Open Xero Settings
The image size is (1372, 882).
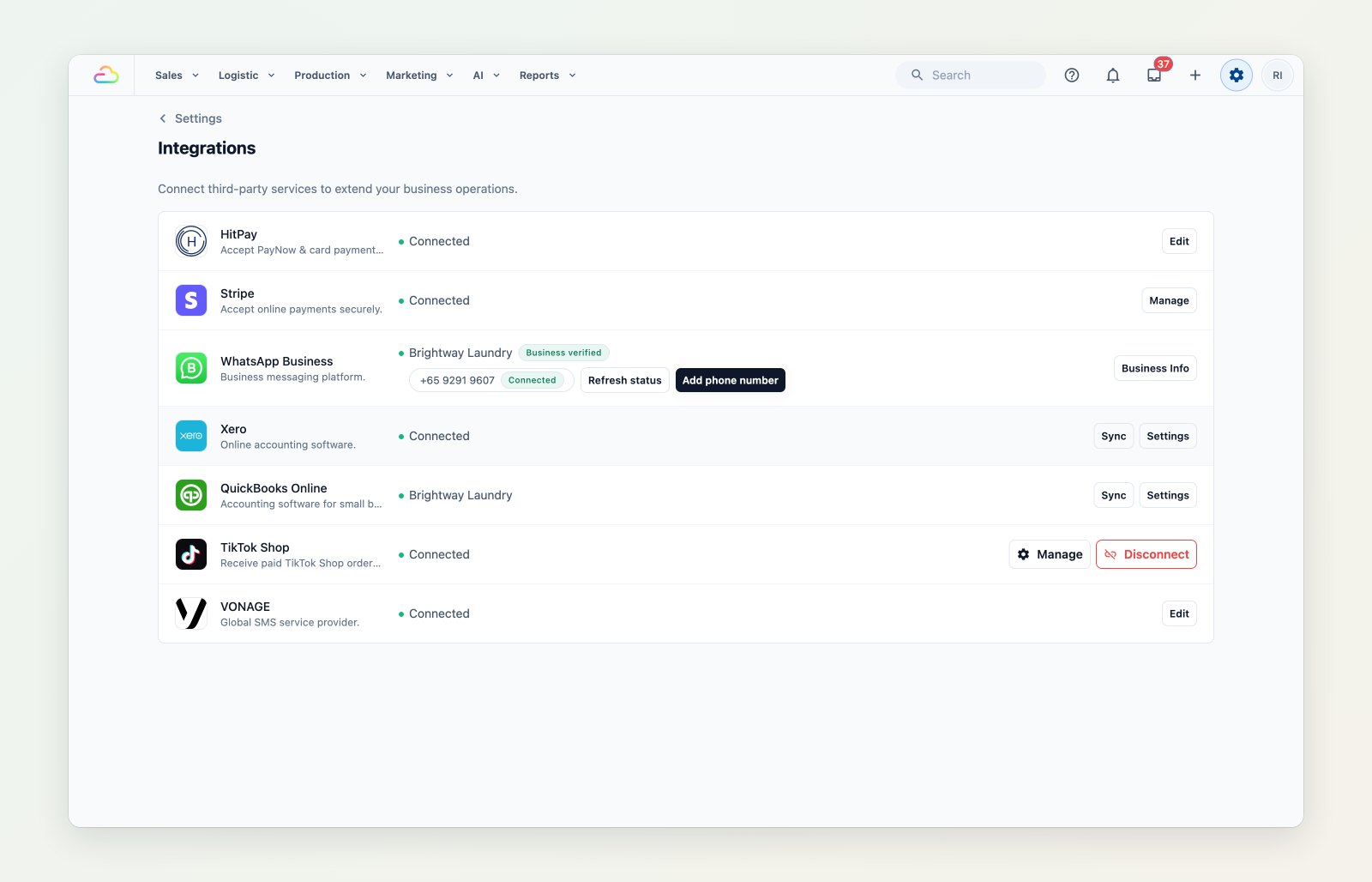pos(1168,436)
